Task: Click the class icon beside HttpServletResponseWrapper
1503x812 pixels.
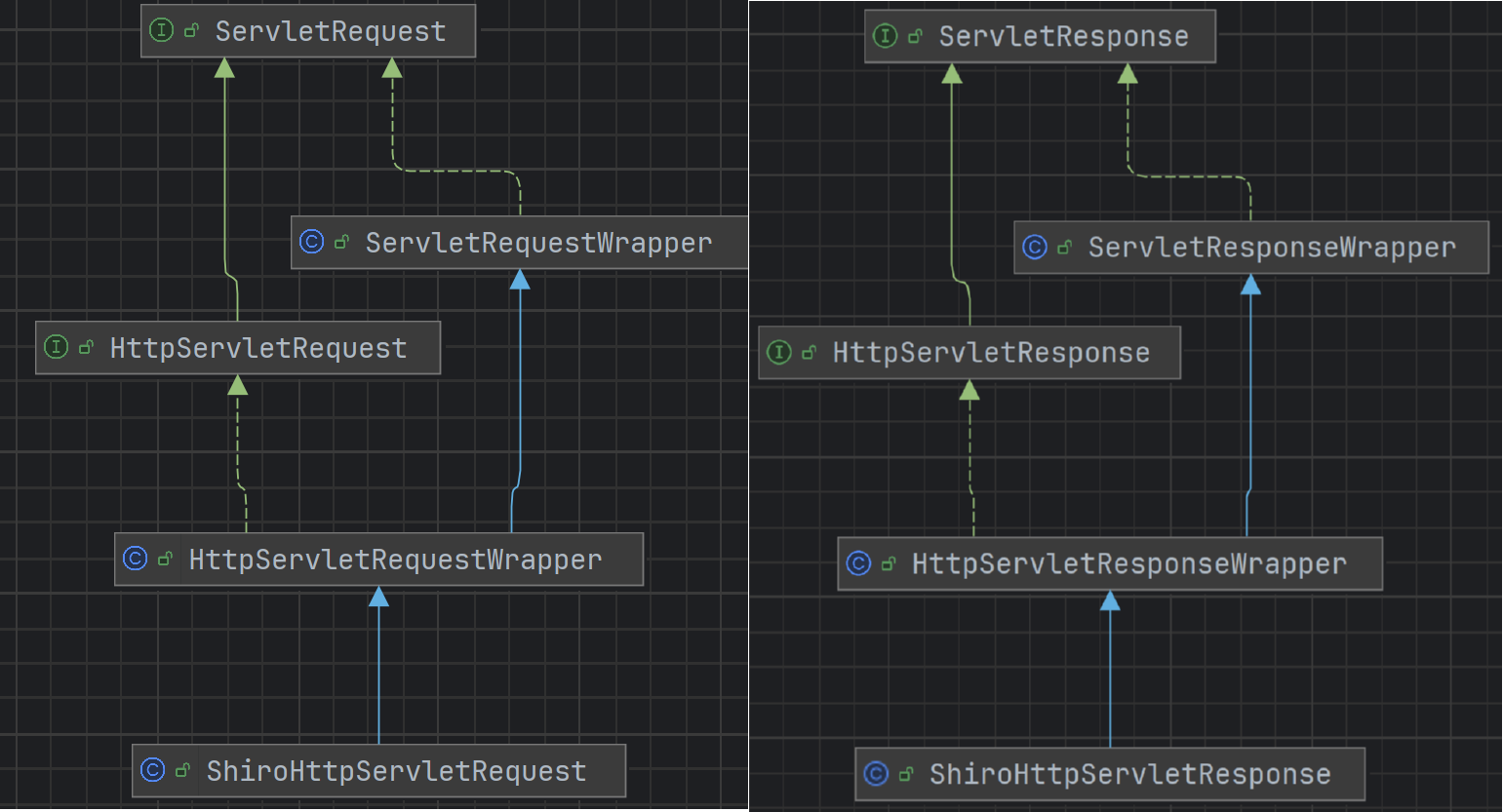Action: pyautogui.click(x=858, y=562)
